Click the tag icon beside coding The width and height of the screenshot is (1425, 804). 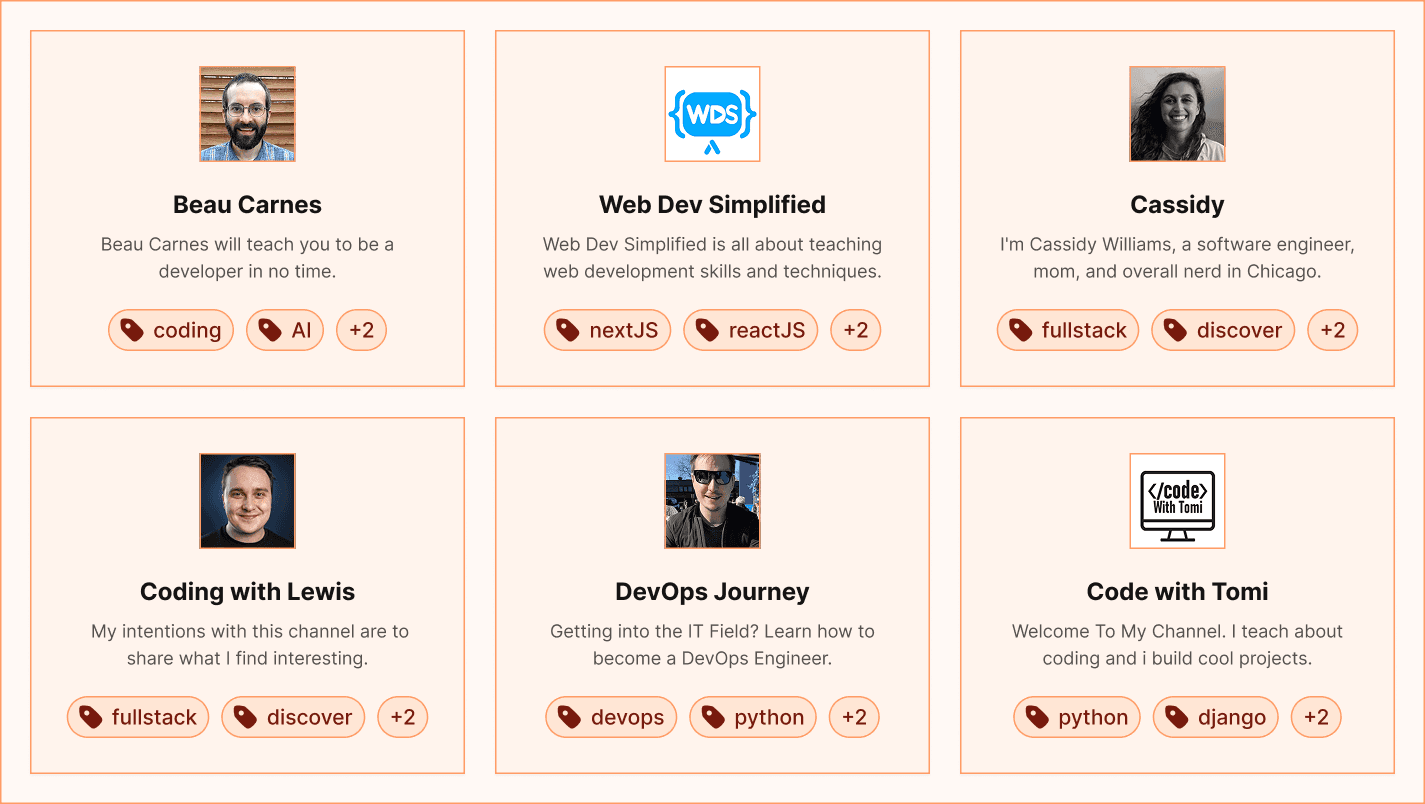132,330
